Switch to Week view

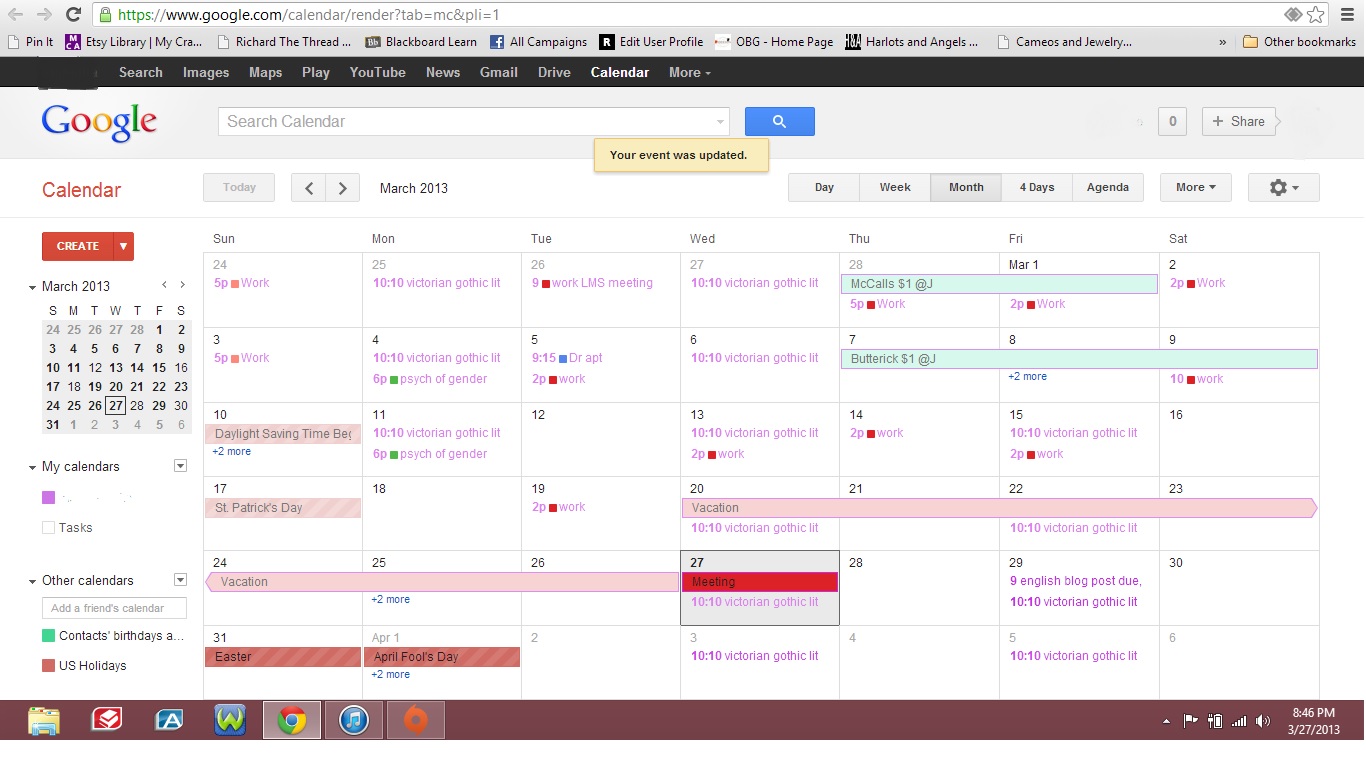(x=895, y=187)
